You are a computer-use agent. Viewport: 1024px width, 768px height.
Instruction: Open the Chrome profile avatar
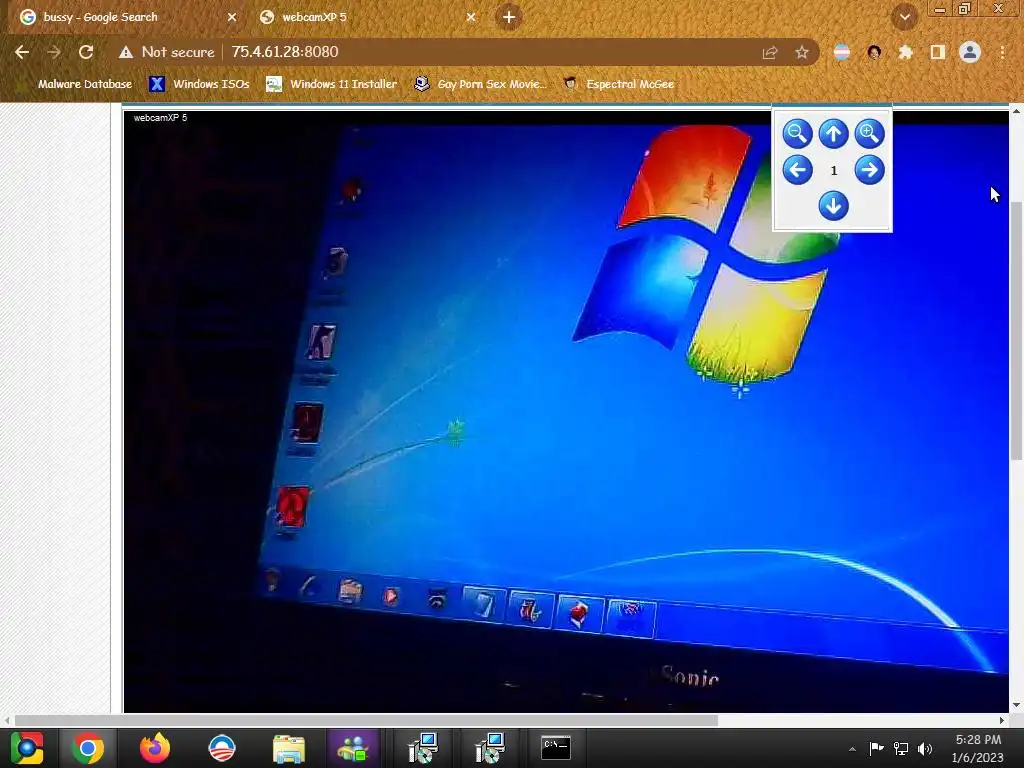click(x=970, y=52)
